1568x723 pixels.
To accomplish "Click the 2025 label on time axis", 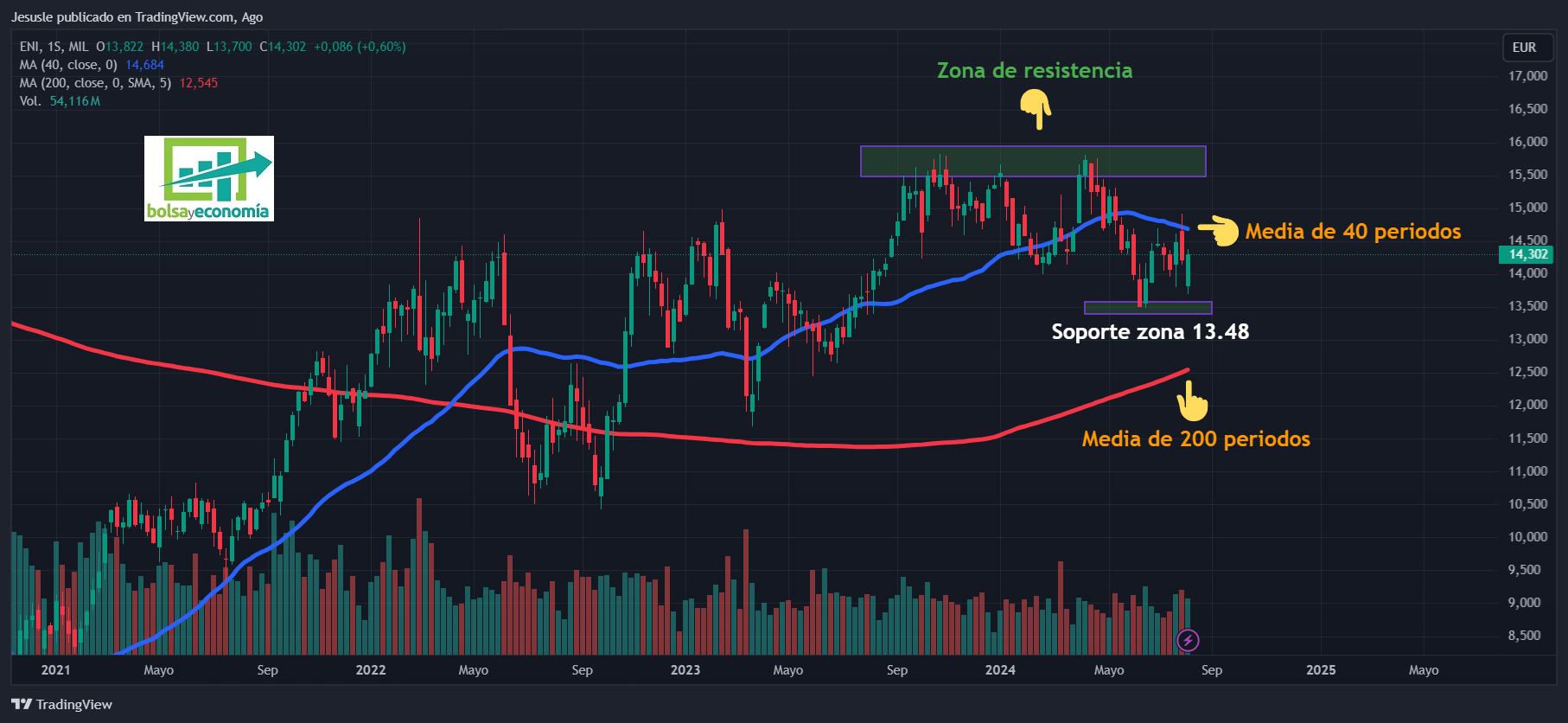I will tap(1321, 669).
